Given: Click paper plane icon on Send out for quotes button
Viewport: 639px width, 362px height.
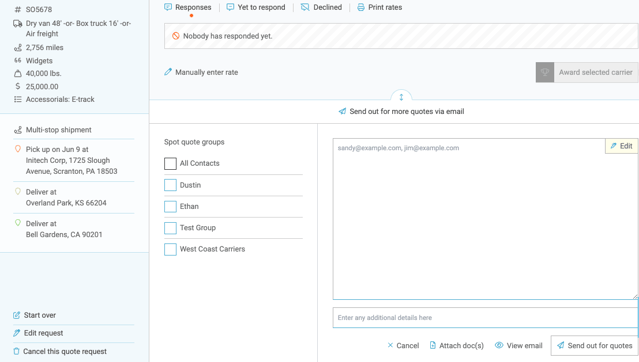Looking at the screenshot, I should coord(561,345).
